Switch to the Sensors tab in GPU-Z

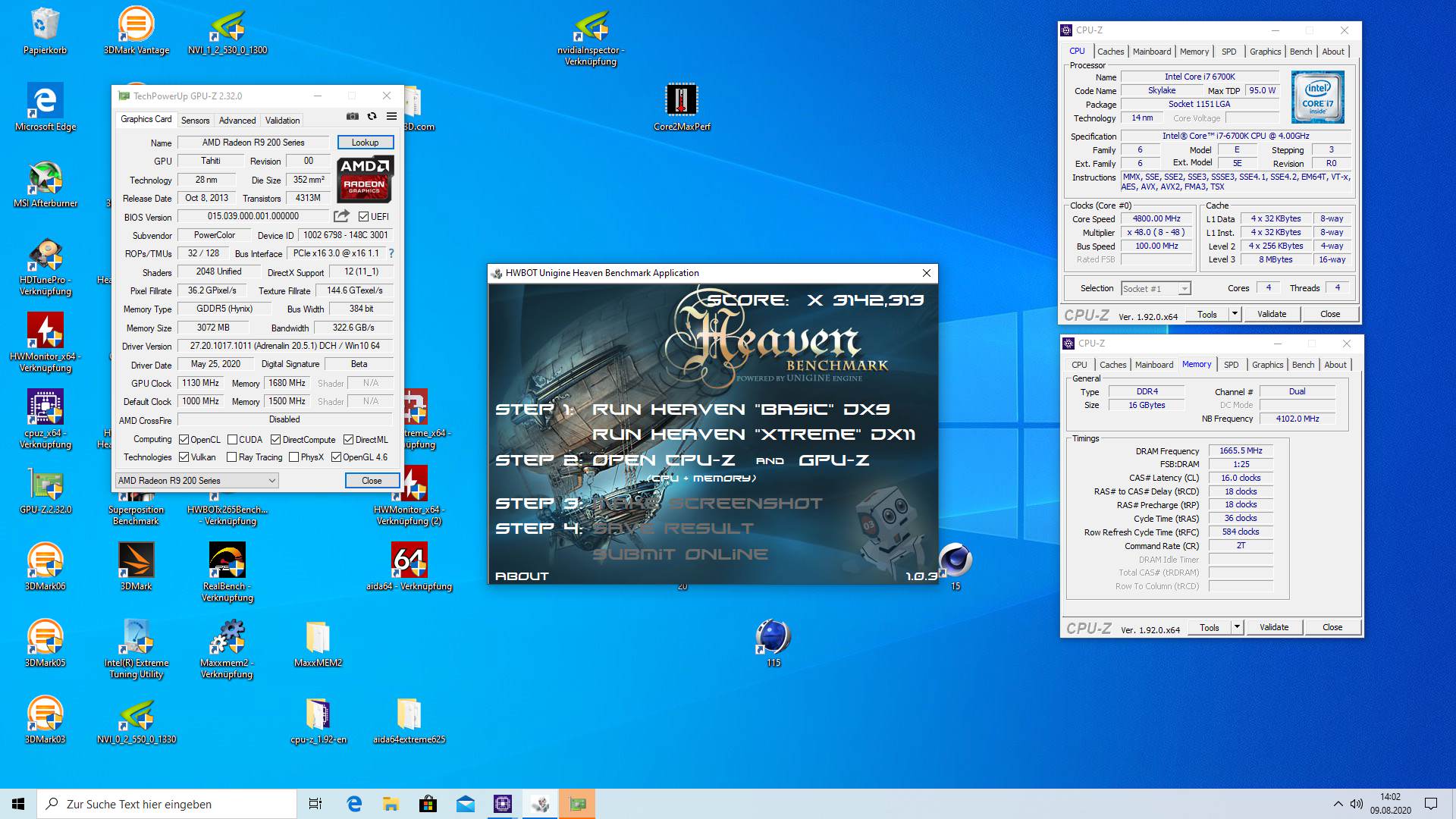coord(195,121)
